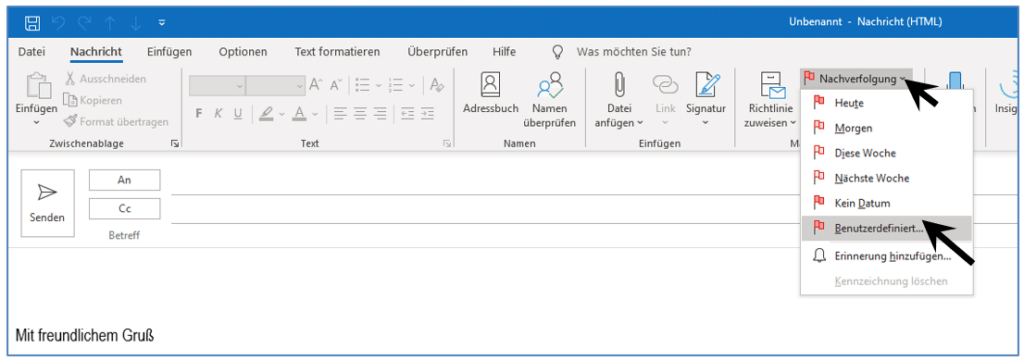Align text left
1024x361 pixels.
(340, 114)
